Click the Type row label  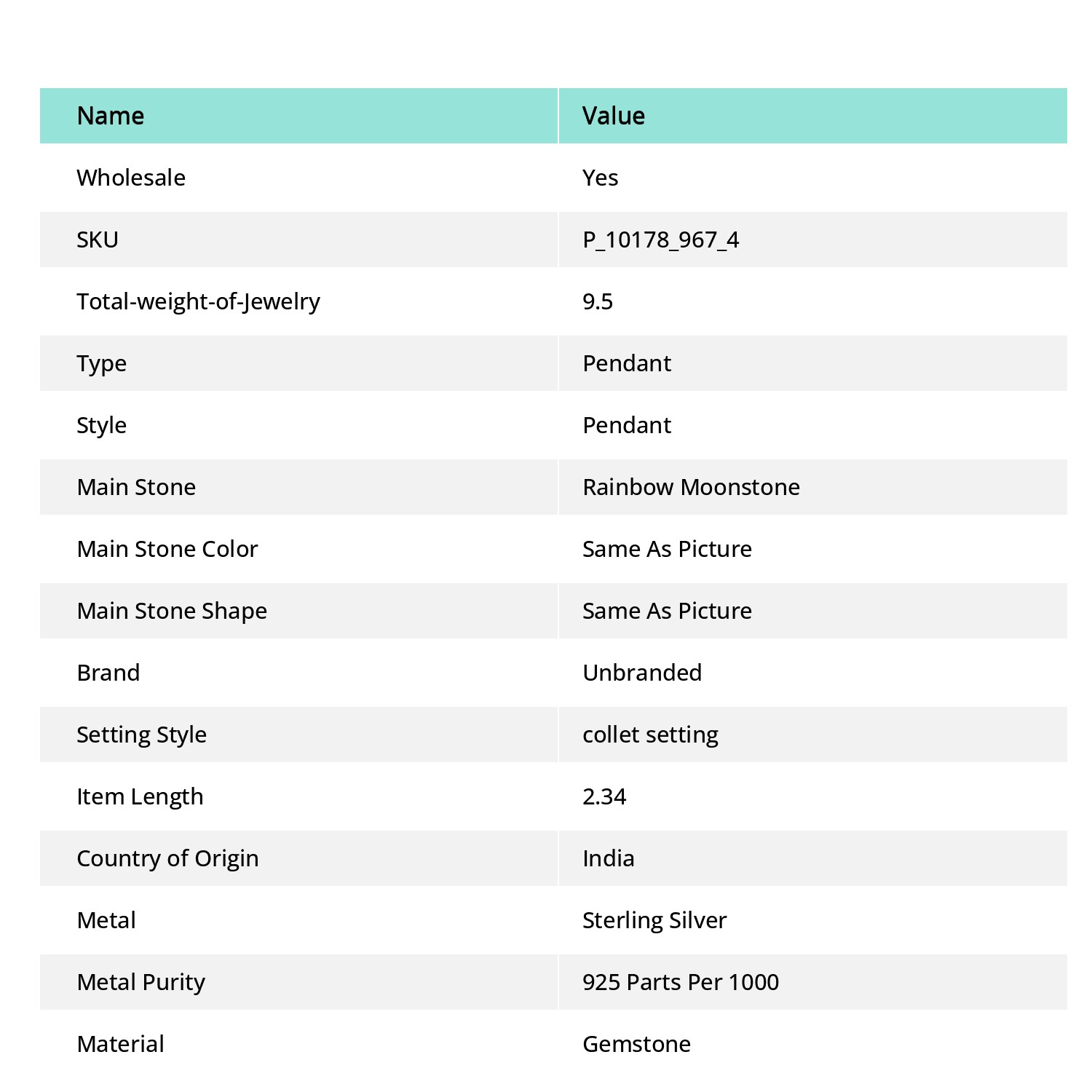coord(101,363)
